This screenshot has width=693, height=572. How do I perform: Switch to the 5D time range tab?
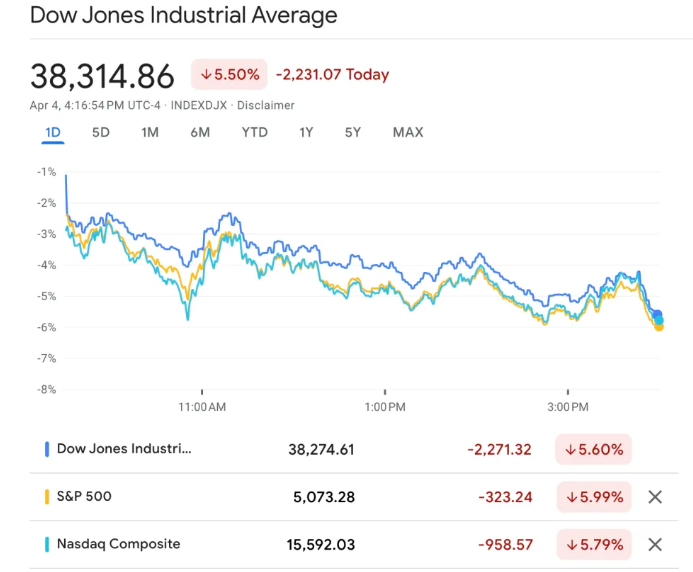coord(101,132)
